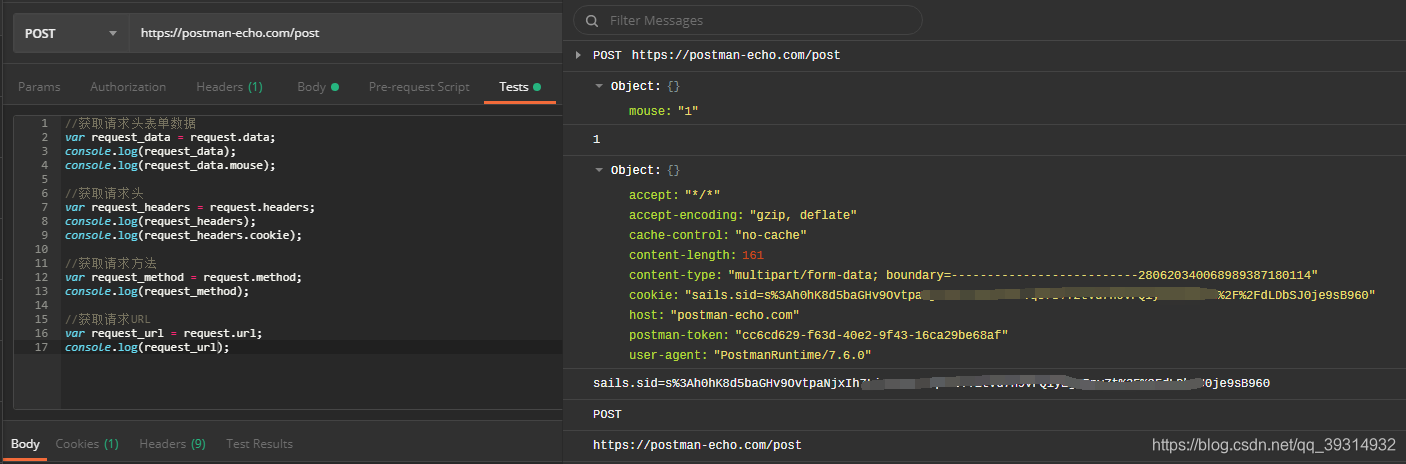Switch to the Params tab
1406x464 pixels.
point(39,87)
